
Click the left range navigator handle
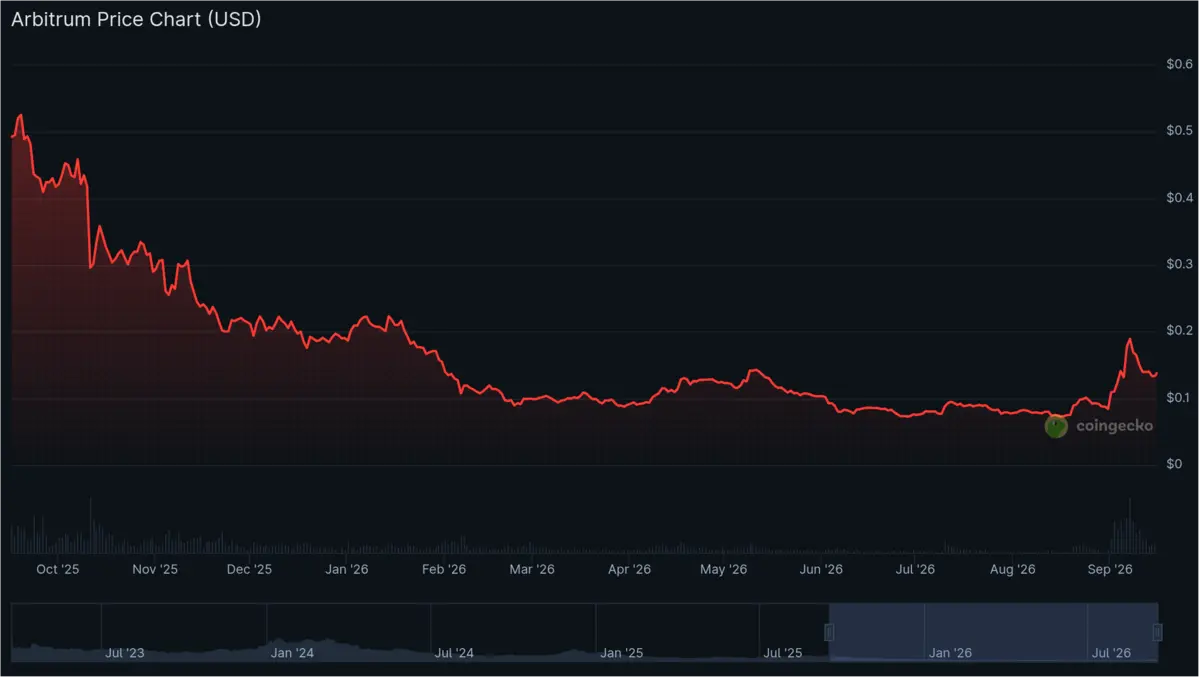coord(828,632)
